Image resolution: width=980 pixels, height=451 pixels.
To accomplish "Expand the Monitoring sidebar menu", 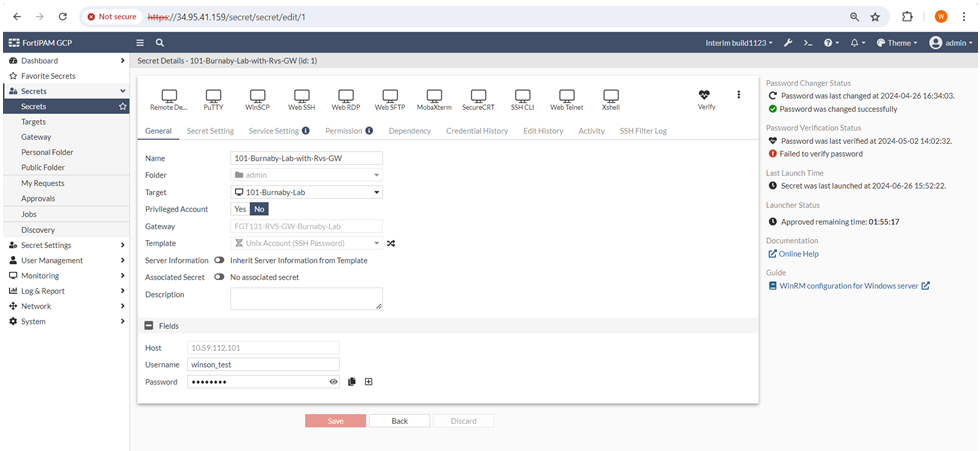I will click(65, 275).
